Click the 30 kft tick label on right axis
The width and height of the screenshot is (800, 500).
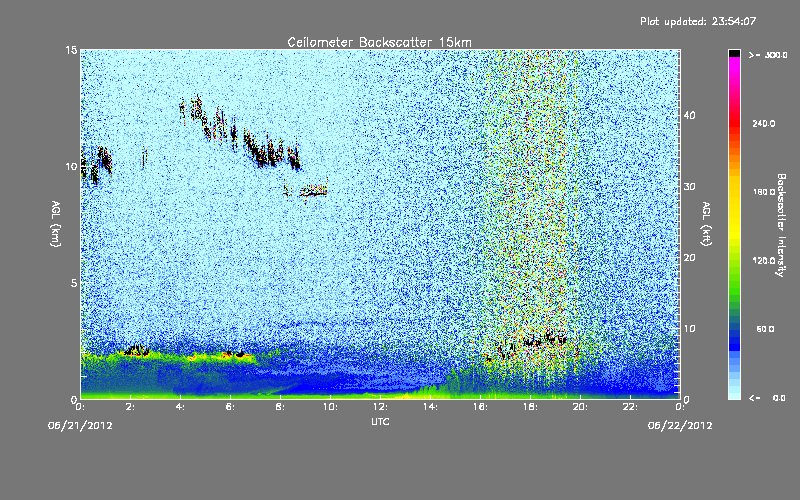coord(689,186)
